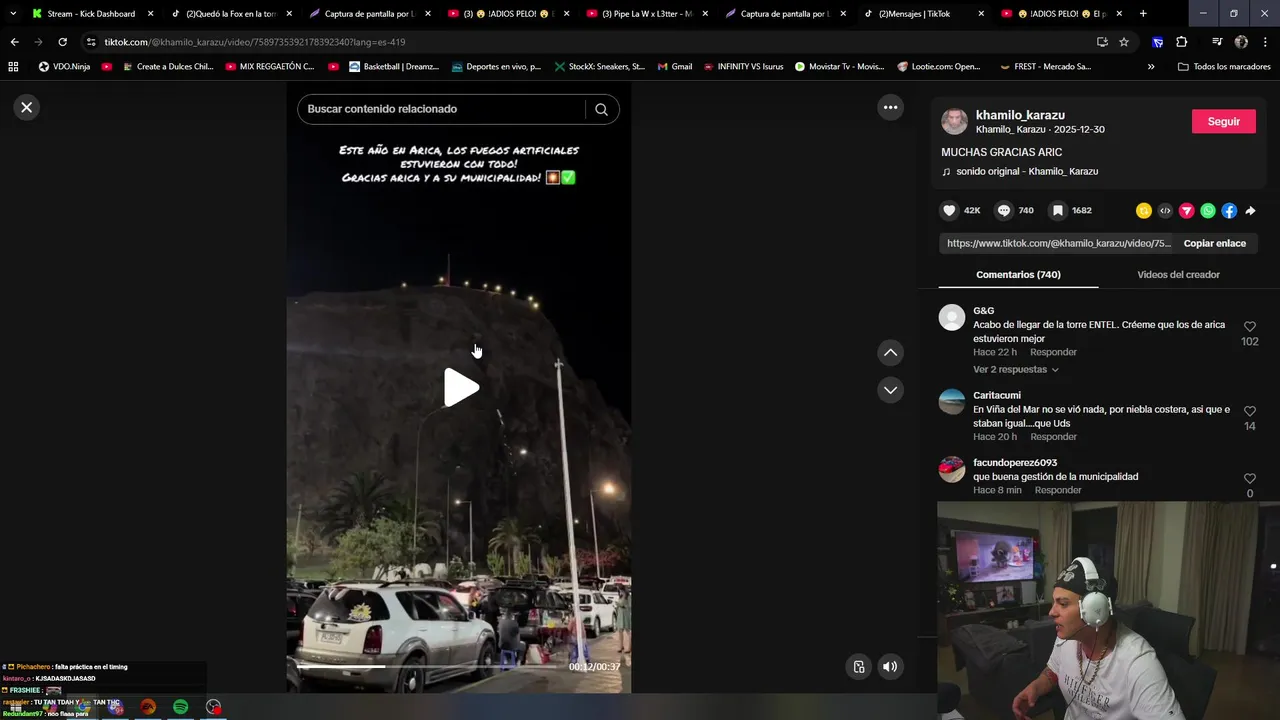
Task: Click Copiar enlace button
Action: coord(1215,243)
